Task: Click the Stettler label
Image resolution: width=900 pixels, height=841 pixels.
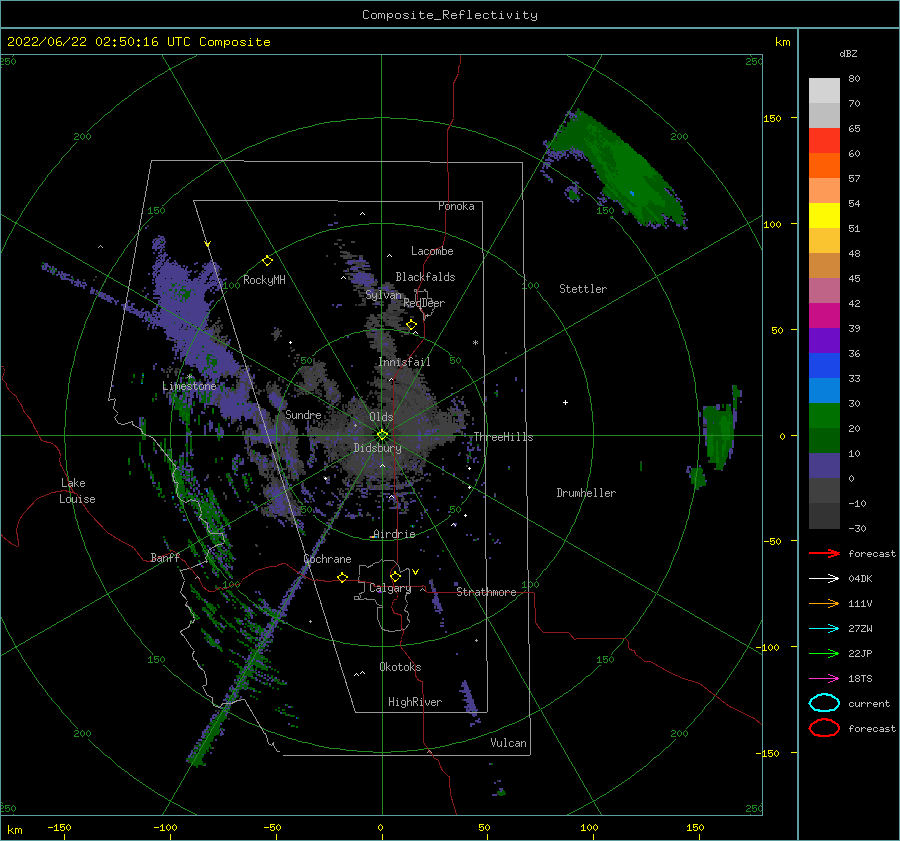Action: click(x=583, y=289)
